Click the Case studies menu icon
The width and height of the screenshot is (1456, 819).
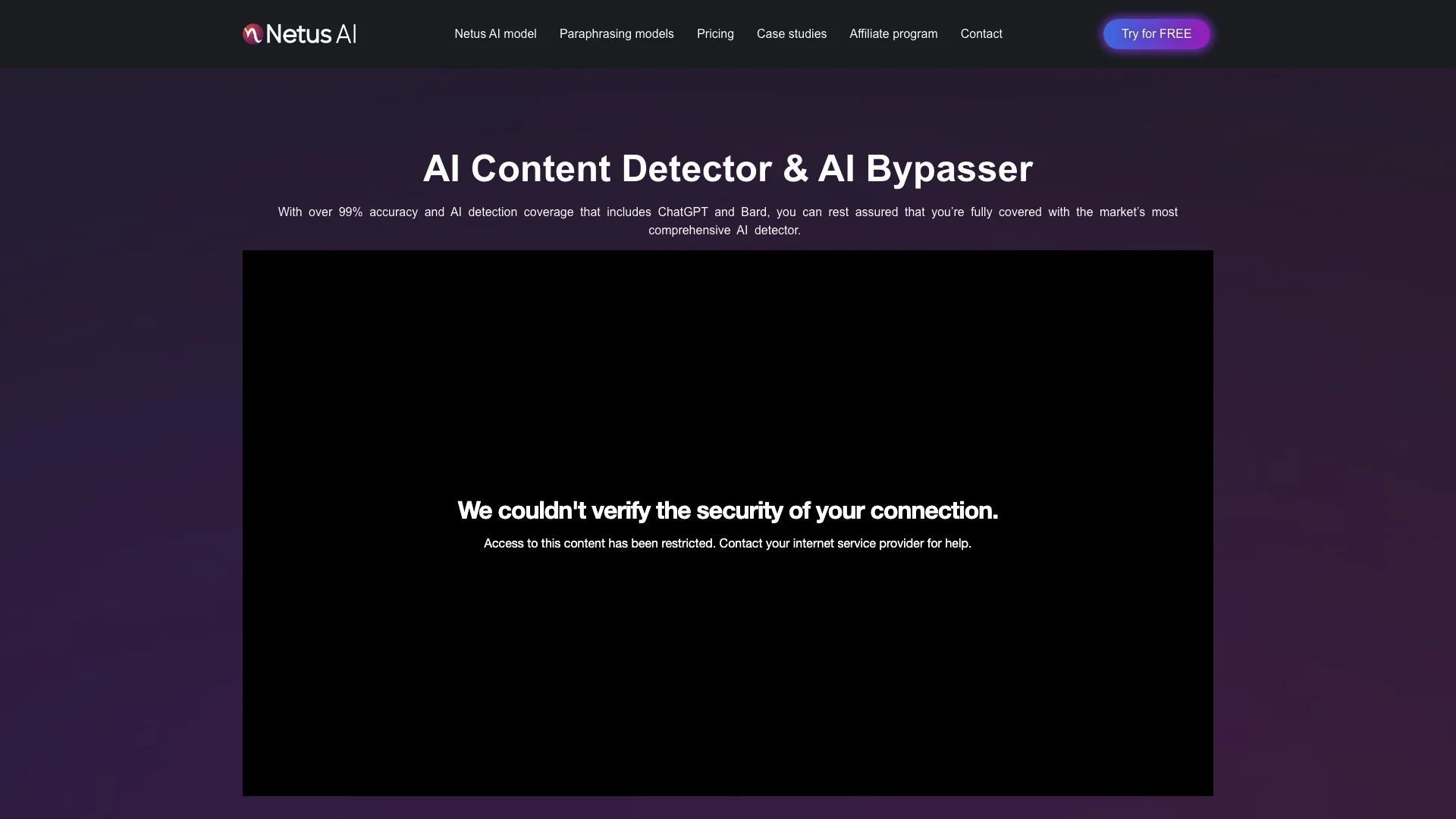coord(792,34)
